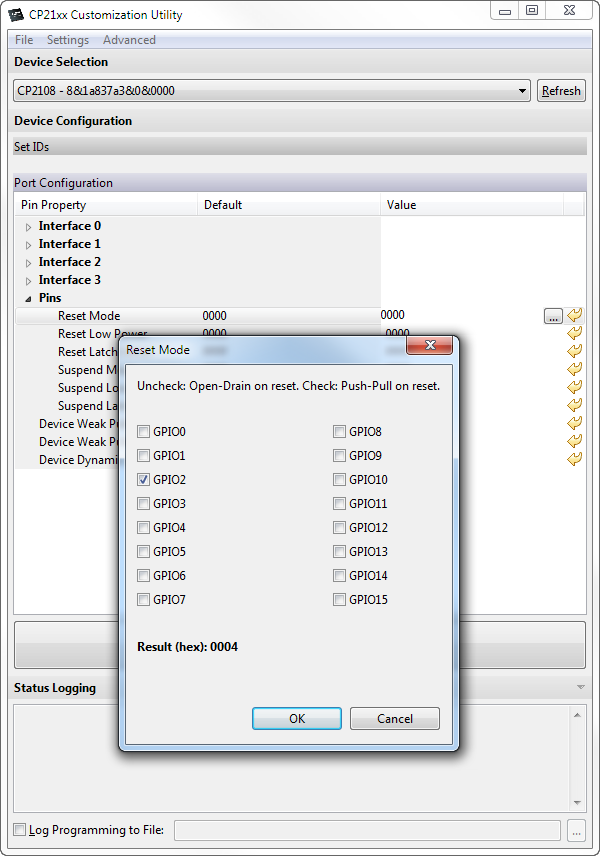The image size is (600, 856).
Task: Cancel the Reset Mode dialog
Action: click(395, 718)
